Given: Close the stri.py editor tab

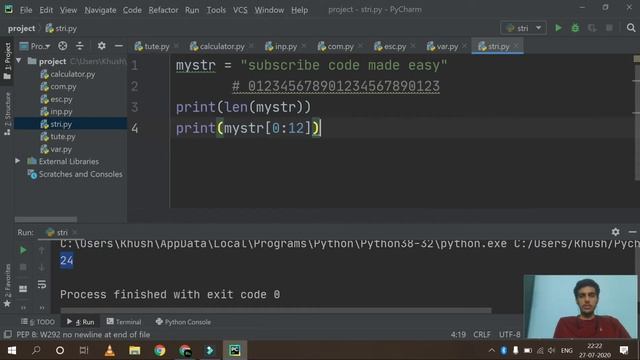Looking at the screenshot, I should coord(516,46).
